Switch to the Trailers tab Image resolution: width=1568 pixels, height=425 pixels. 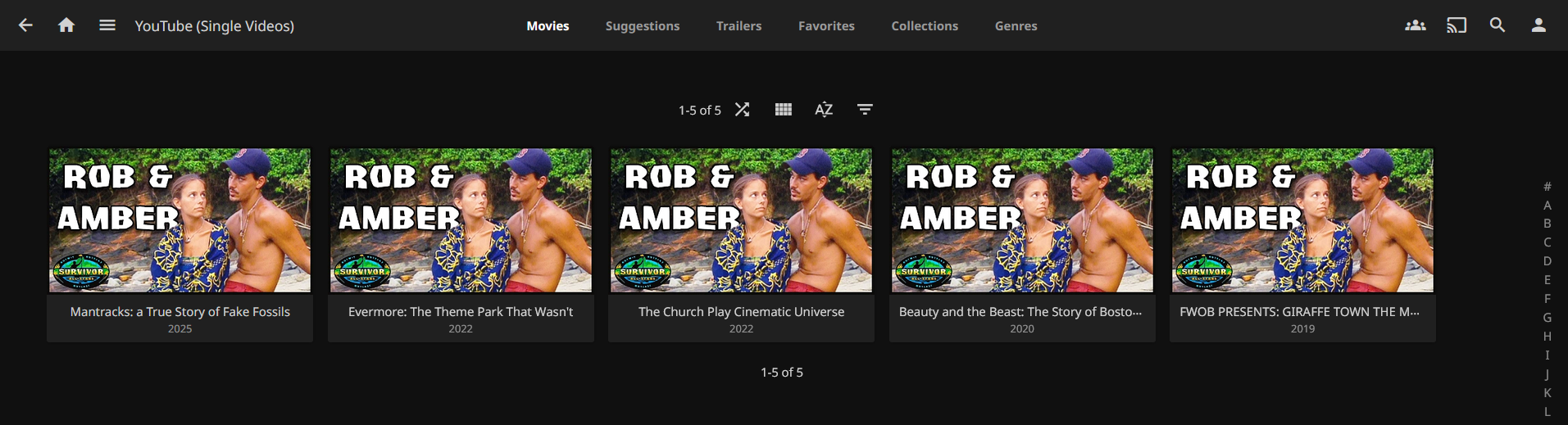click(739, 26)
